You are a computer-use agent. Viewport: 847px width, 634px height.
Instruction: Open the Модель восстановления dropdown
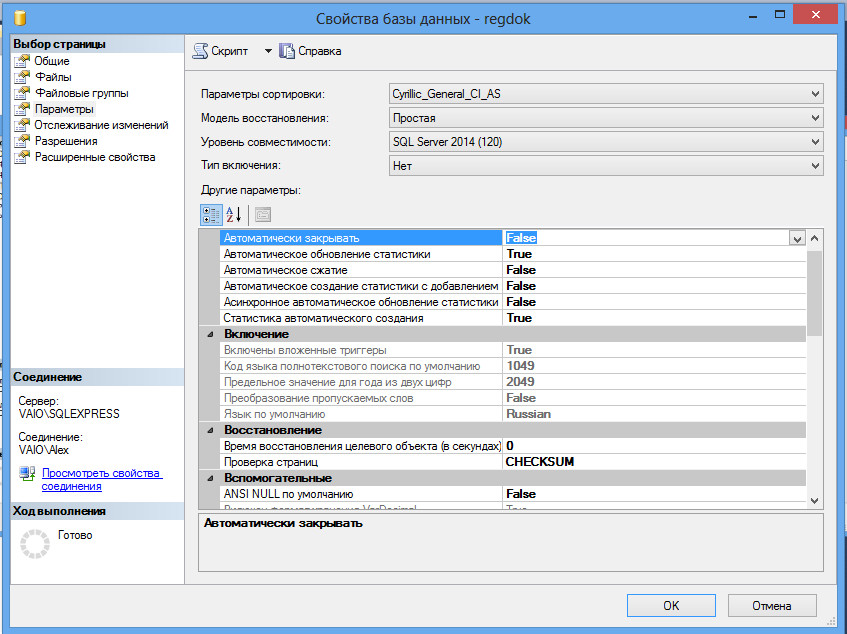click(814, 118)
